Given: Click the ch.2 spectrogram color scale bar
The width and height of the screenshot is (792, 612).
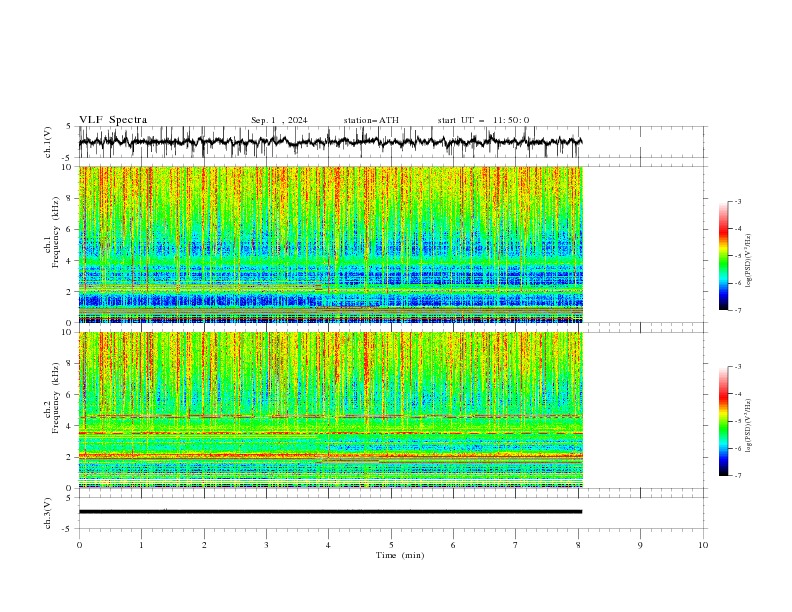Looking at the screenshot, I should [723, 421].
